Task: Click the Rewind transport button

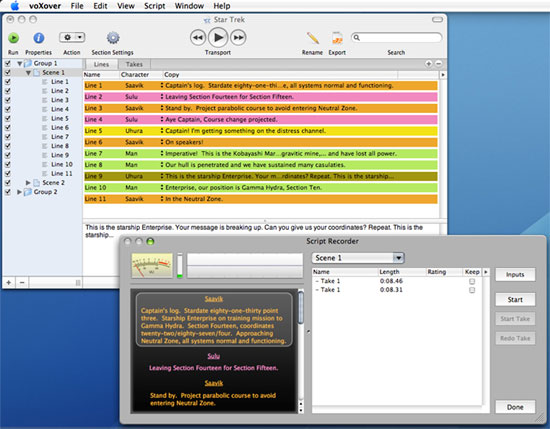Action: point(198,38)
